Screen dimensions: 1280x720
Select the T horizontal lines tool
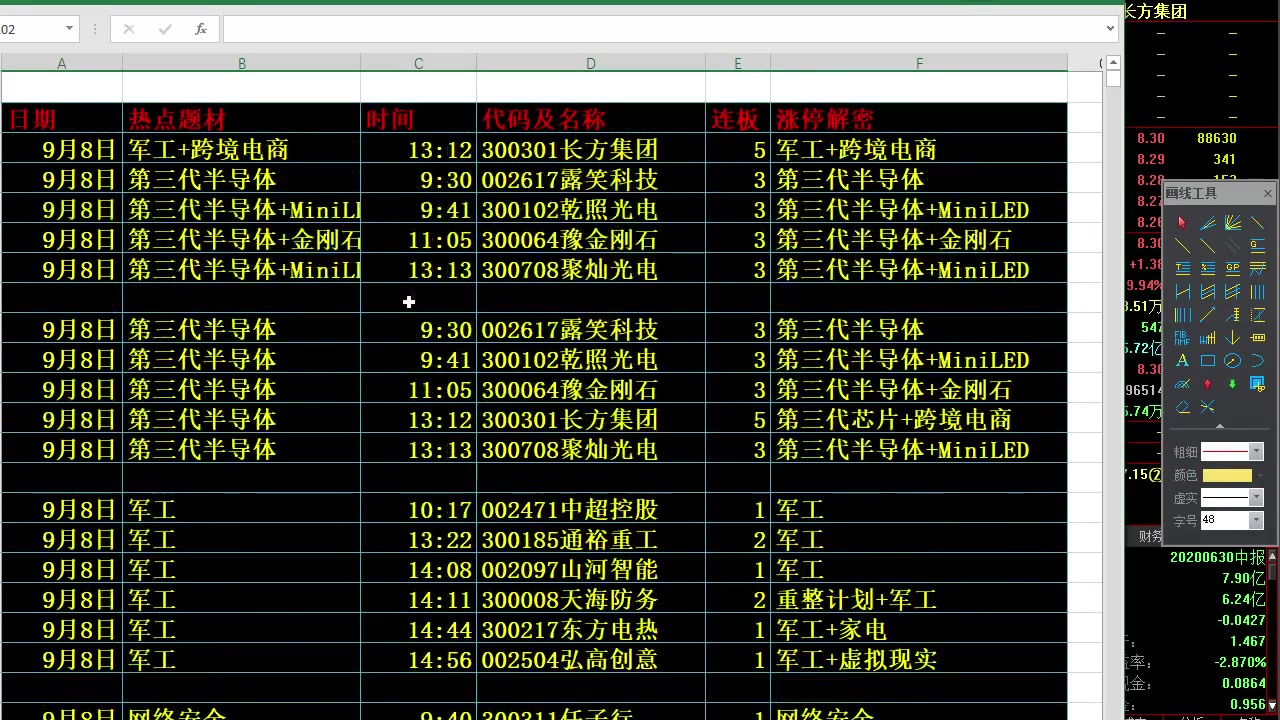(x=1182, y=267)
